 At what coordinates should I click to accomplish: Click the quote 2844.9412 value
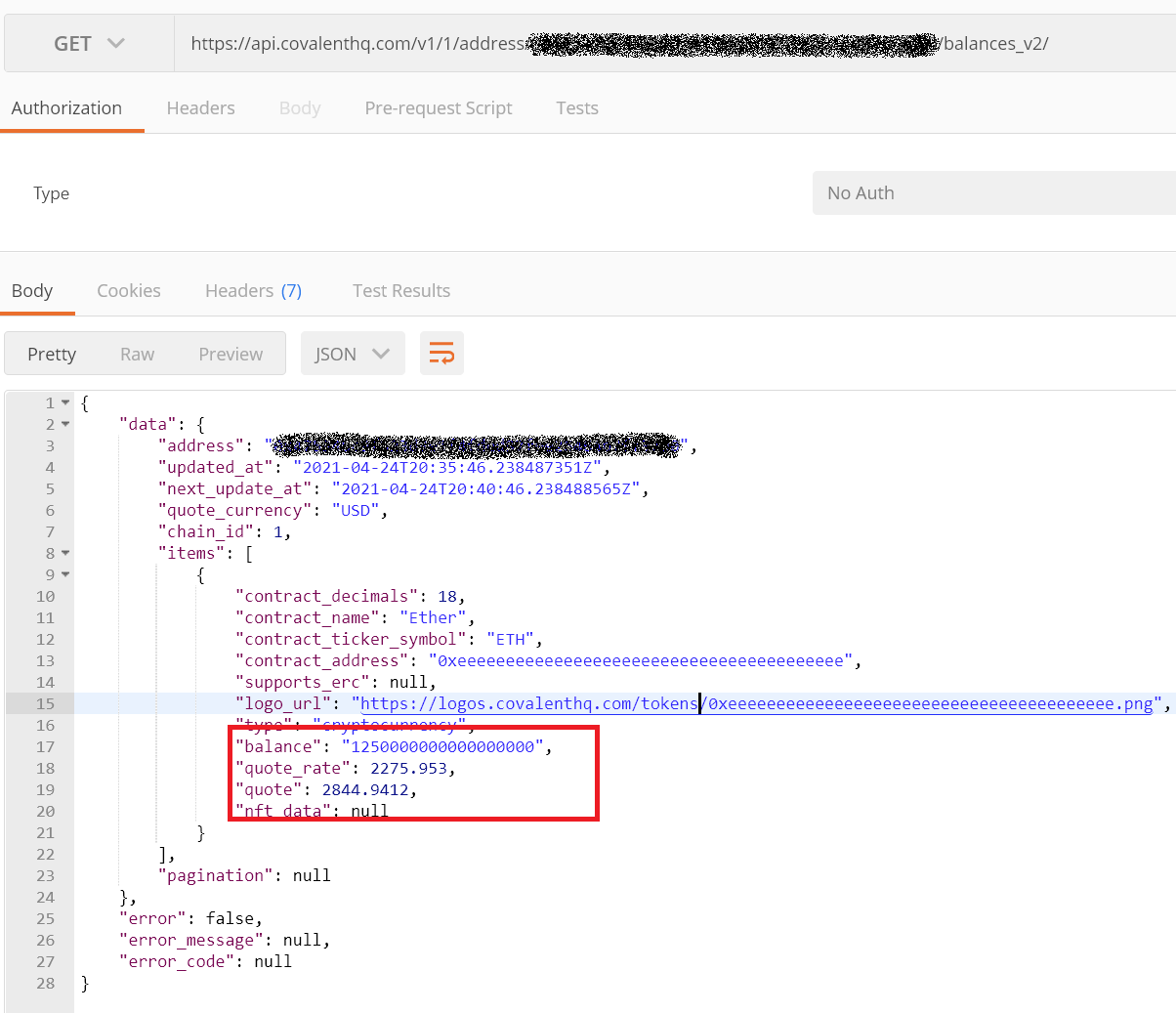click(x=365, y=789)
